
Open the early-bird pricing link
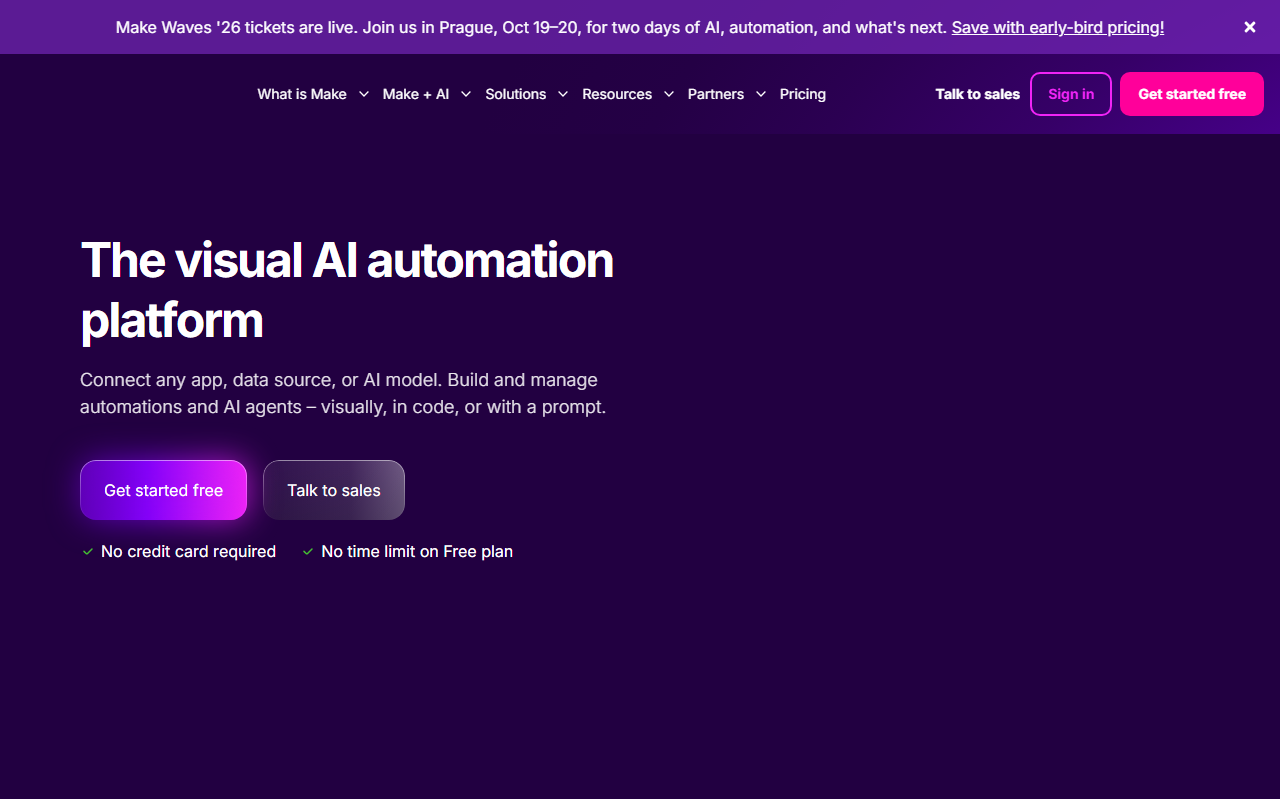[1058, 27]
